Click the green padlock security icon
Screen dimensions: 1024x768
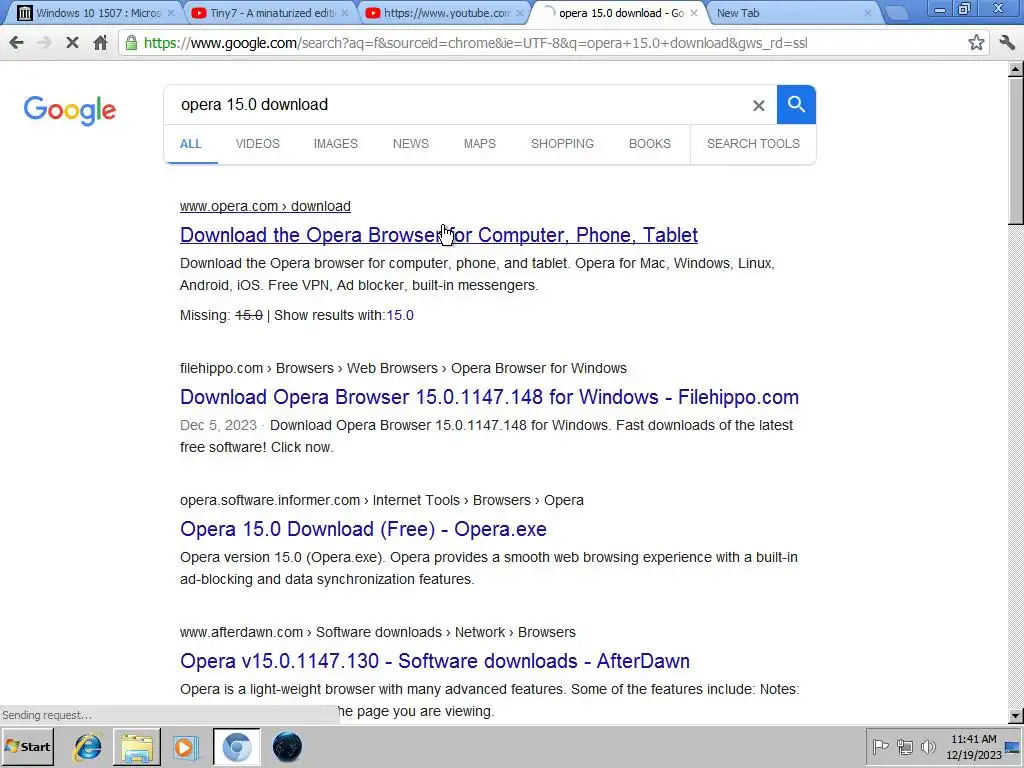coord(131,43)
